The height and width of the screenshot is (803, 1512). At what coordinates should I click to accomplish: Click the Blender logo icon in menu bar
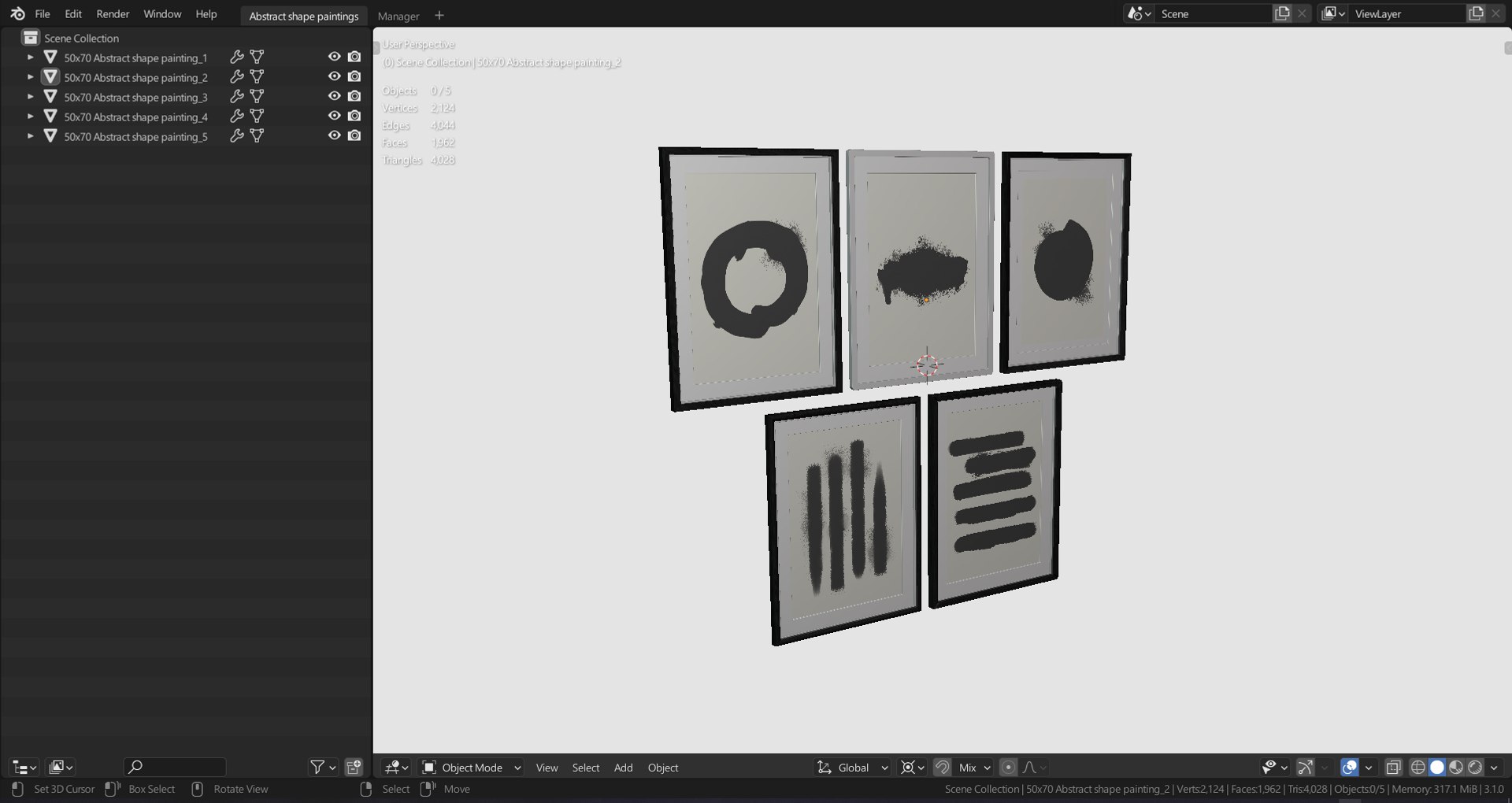(x=17, y=14)
